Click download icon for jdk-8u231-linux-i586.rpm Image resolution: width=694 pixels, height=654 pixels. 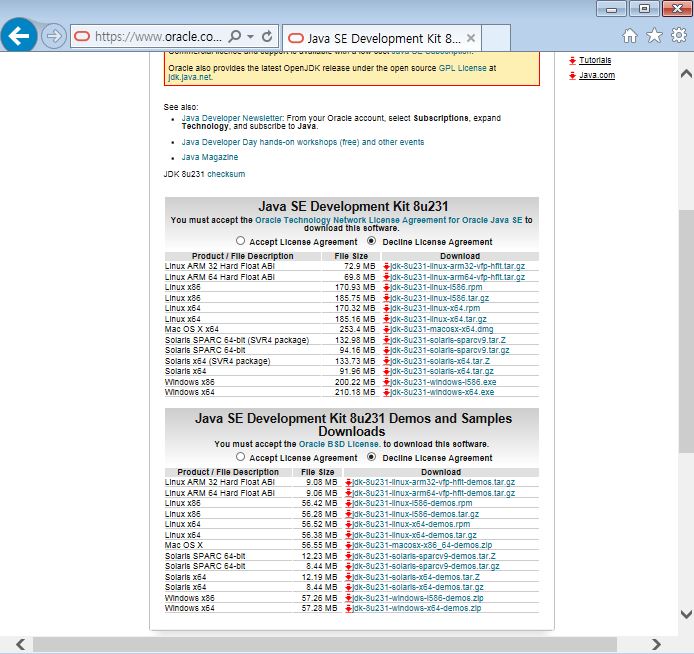(386, 288)
